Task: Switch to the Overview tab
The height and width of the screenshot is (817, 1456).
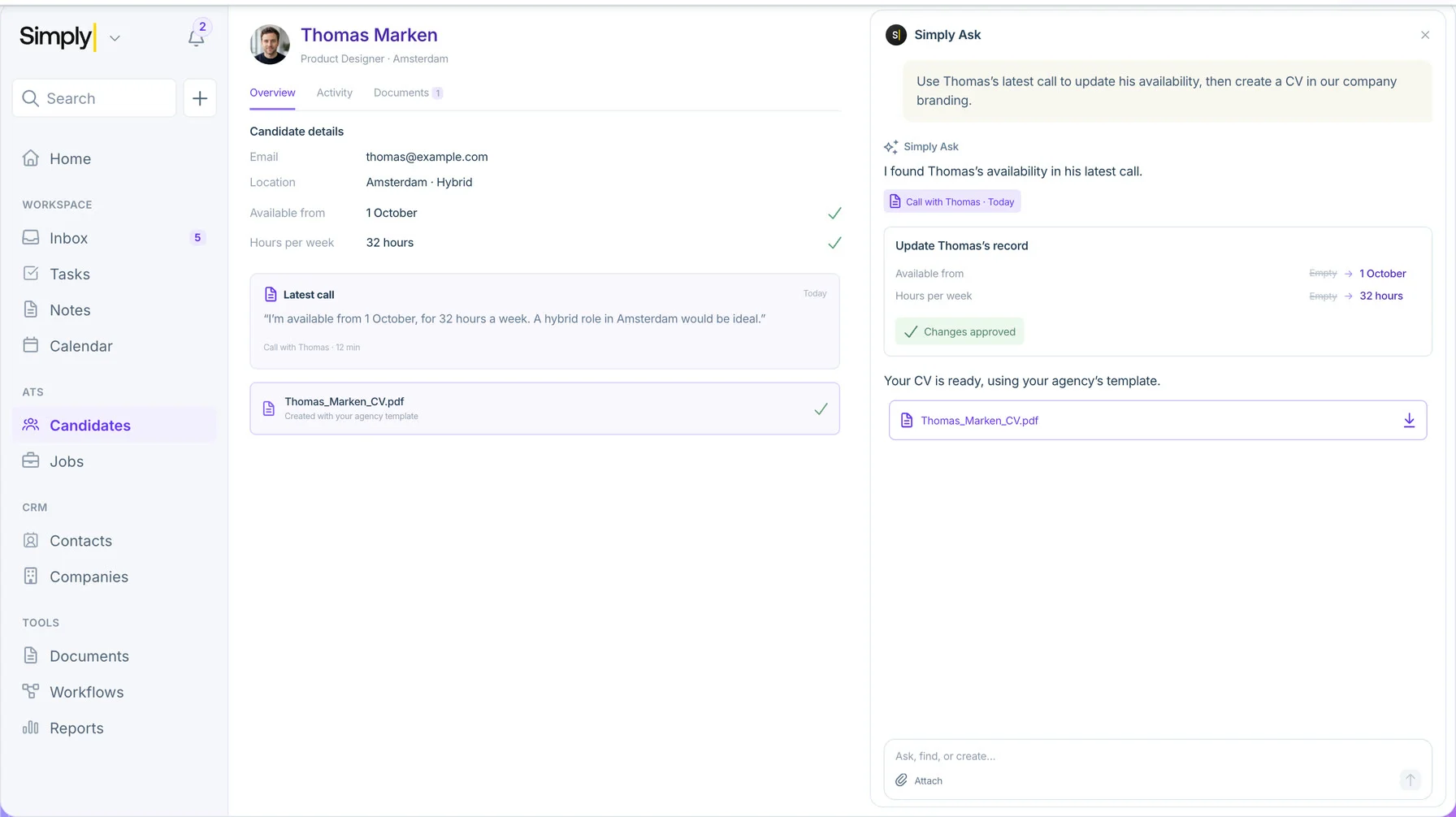Action: 272,93
